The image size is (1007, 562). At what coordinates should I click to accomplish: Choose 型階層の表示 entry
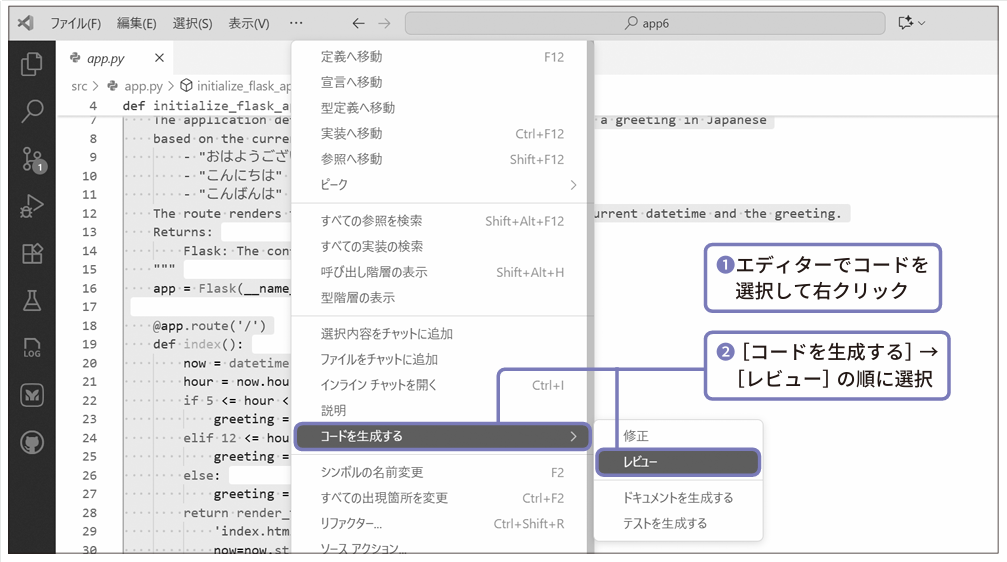[x=442, y=298]
